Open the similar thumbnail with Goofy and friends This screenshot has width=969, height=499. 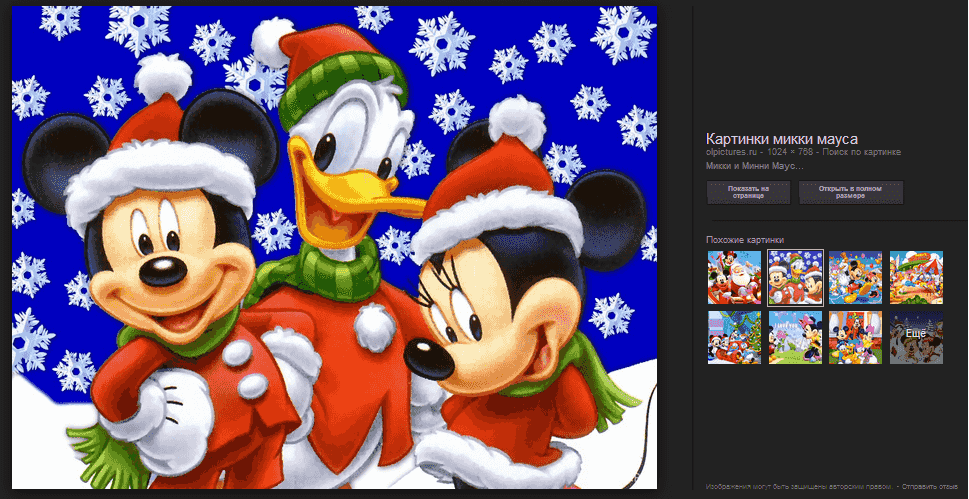click(x=855, y=338)
